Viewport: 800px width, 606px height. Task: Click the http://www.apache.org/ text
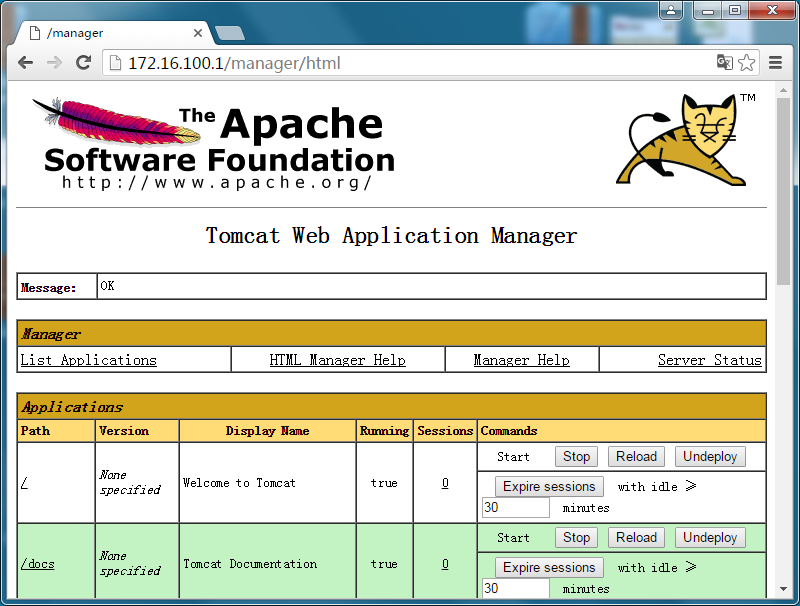click(216, 182)
